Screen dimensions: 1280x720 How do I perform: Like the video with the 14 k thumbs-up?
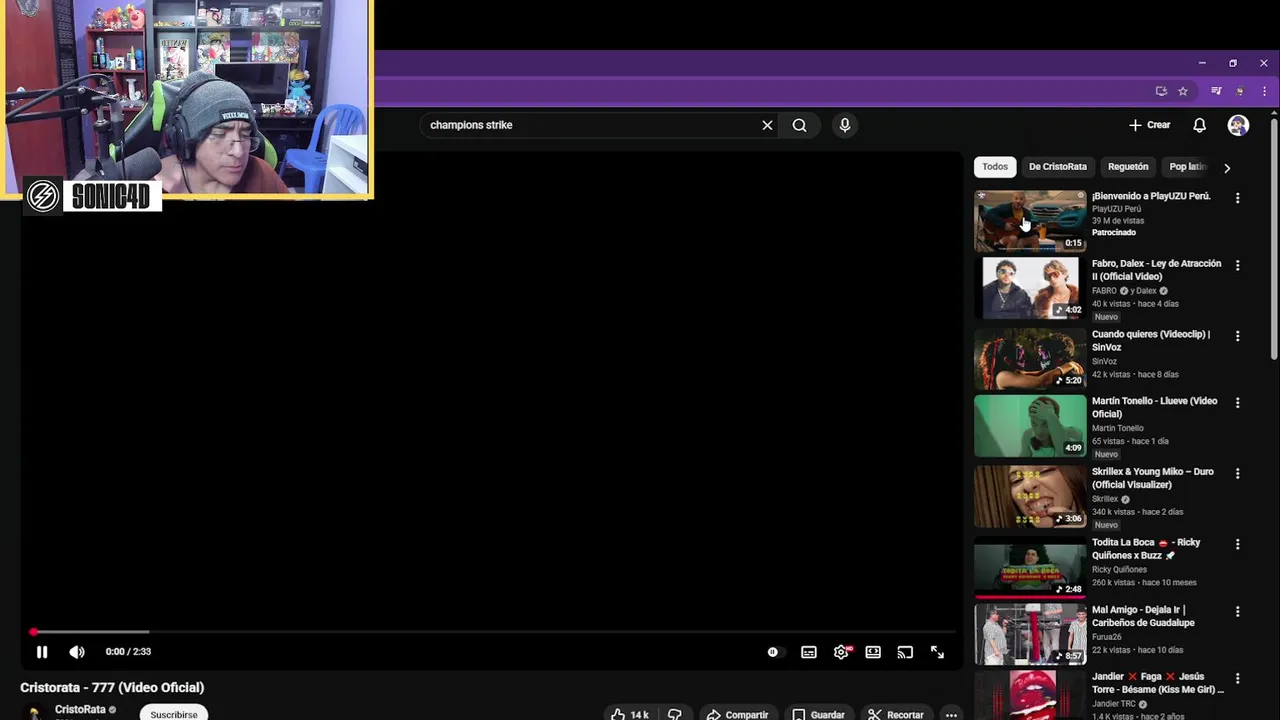pos(630,714)
